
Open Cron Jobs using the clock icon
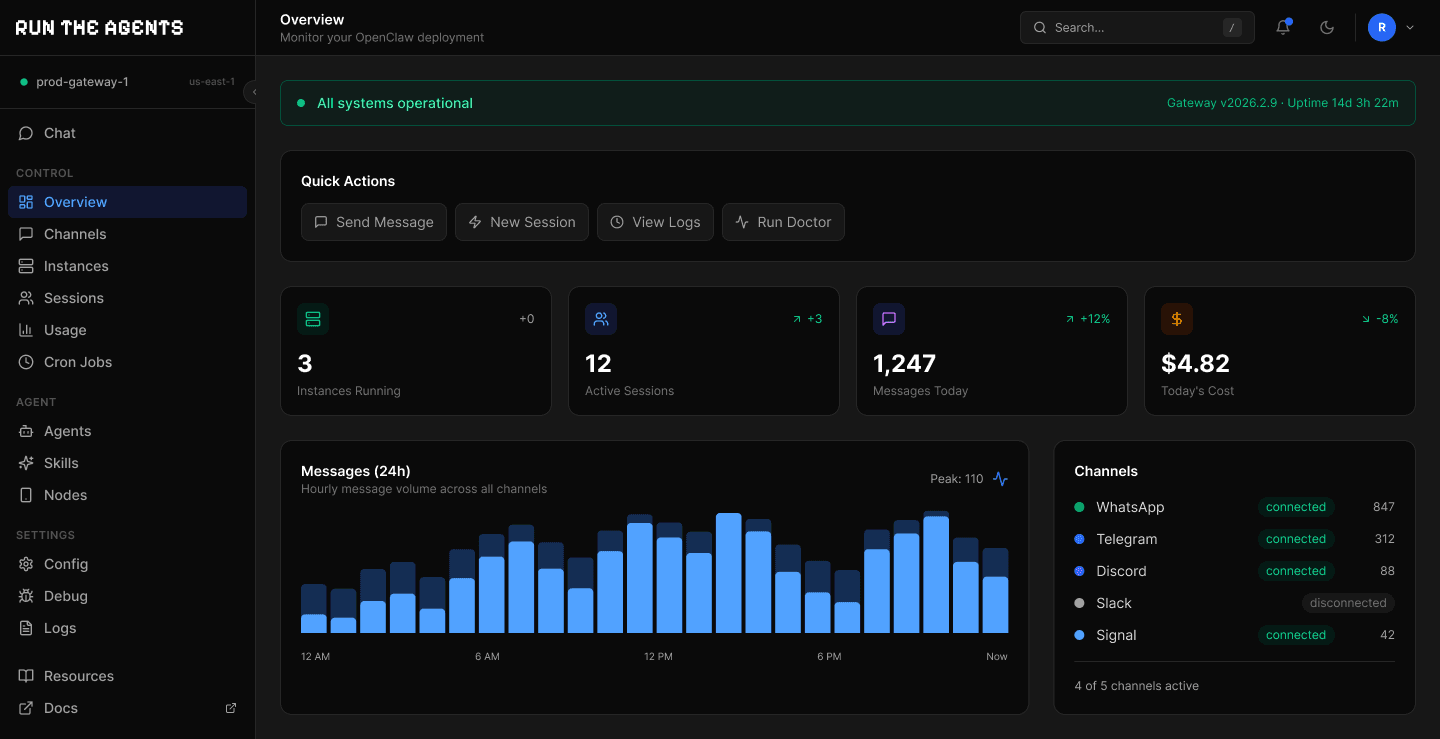pos(28,361)
